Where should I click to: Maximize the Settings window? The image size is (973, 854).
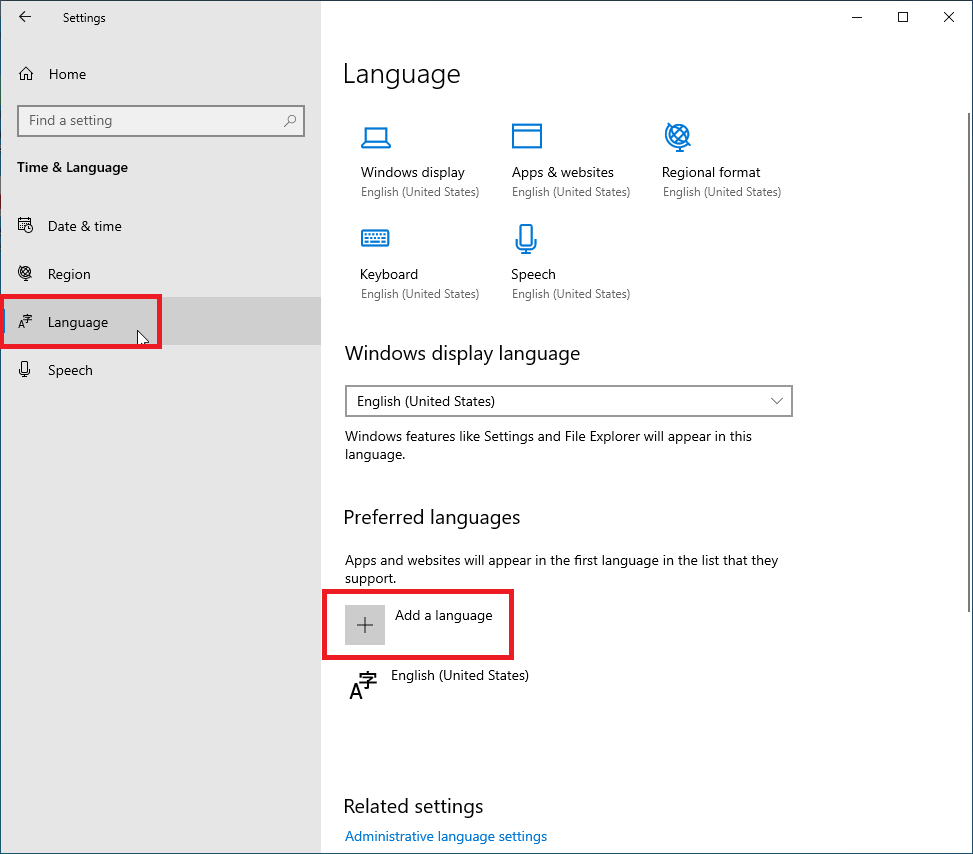pyautogui.click(x=903, y=17)
